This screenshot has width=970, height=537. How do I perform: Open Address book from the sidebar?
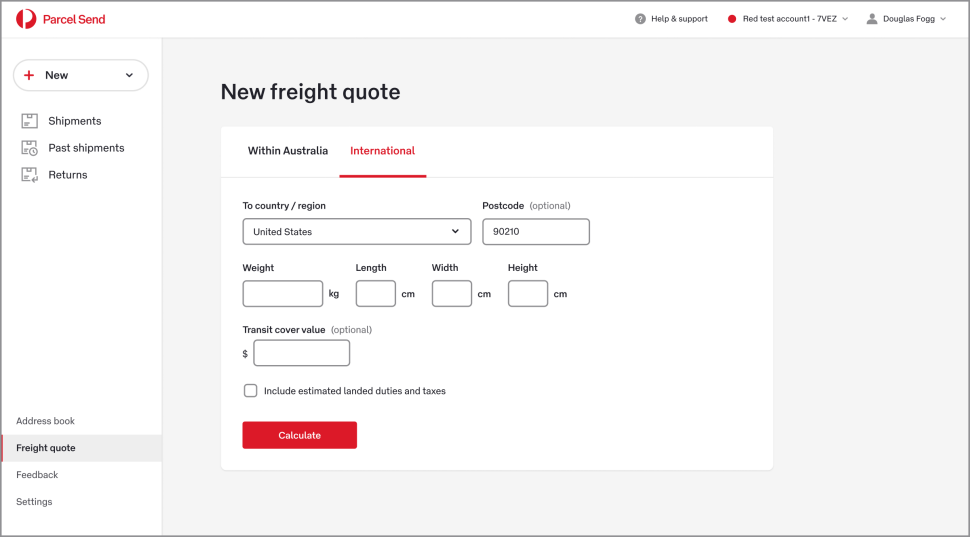[x=46, y=421]
